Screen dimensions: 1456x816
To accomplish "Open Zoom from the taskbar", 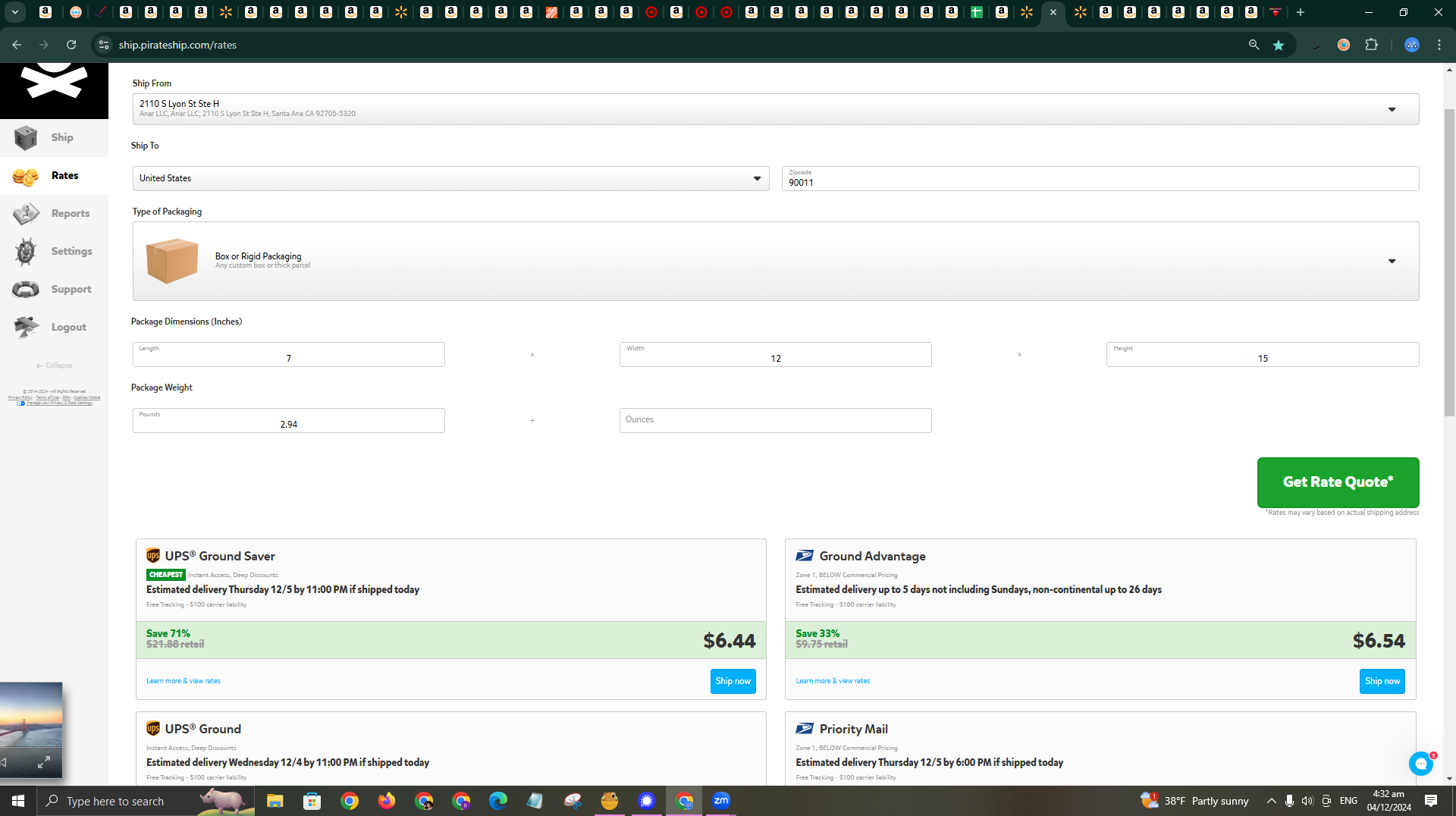I will pos(721,801).
